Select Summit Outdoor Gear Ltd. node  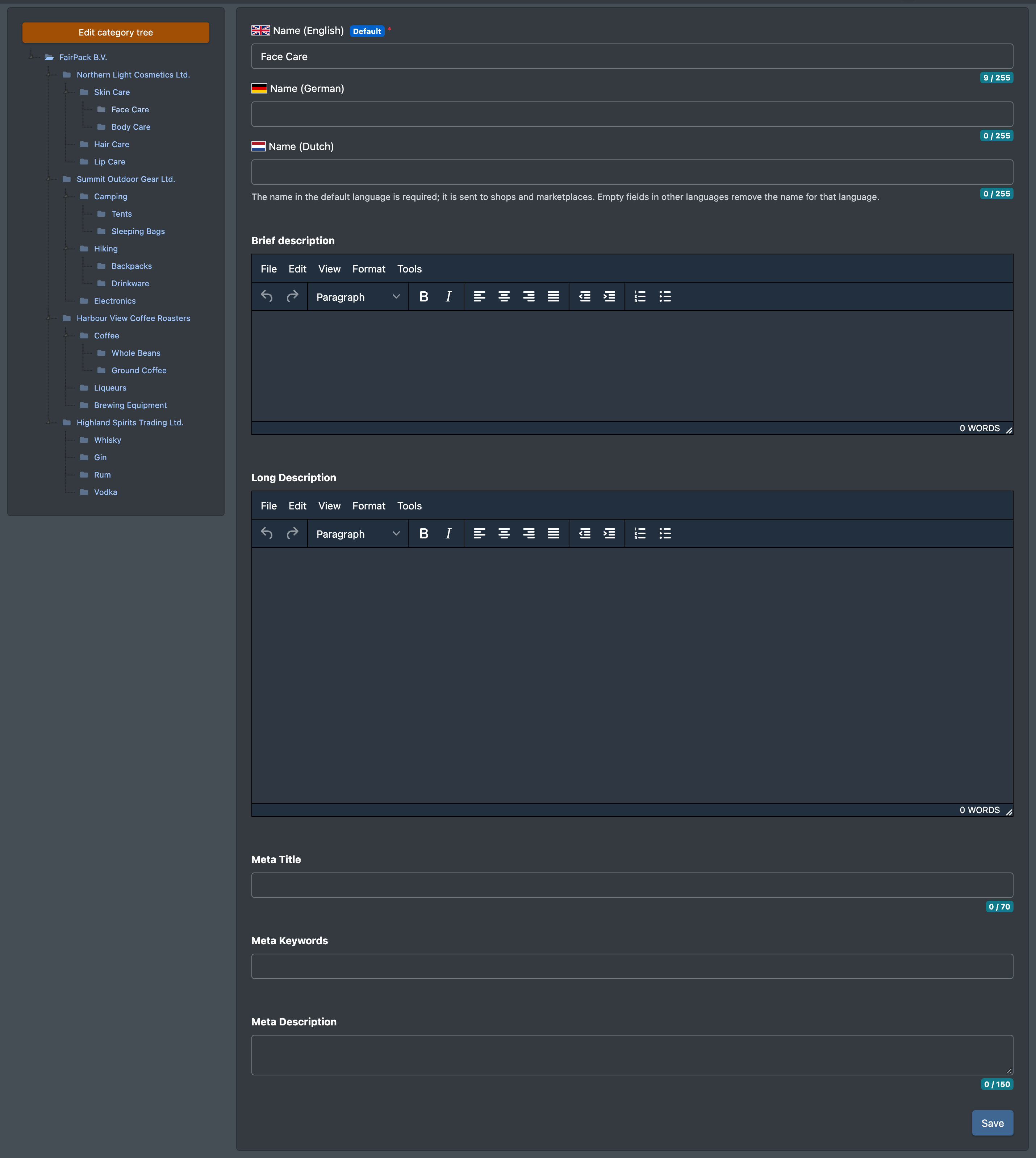(126, 179)
